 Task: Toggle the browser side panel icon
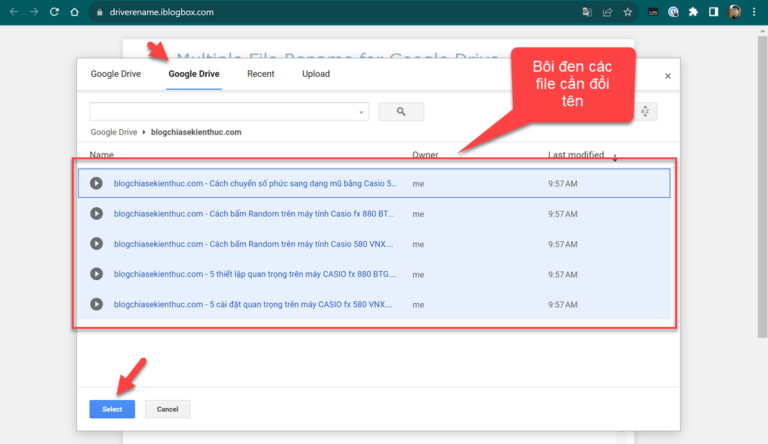pyautogui.click(x=713, y=12)
